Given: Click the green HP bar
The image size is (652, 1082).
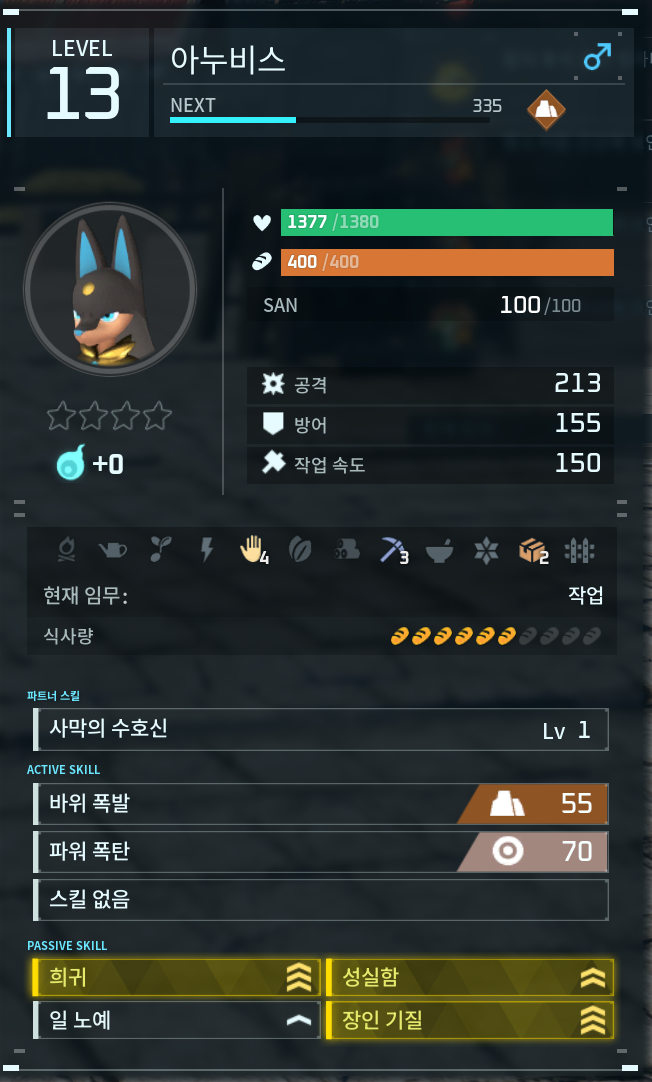Looking at the screenshot, I should point(446,222).
